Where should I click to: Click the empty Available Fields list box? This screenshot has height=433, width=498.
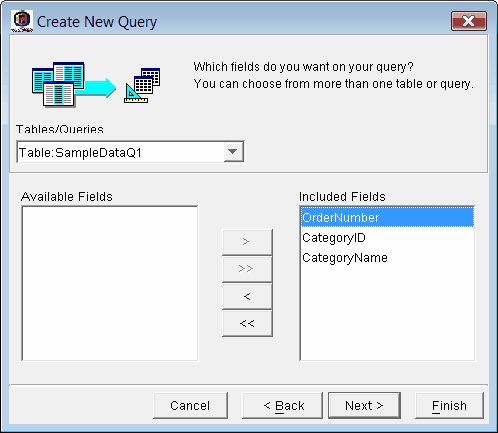[110, 283]
